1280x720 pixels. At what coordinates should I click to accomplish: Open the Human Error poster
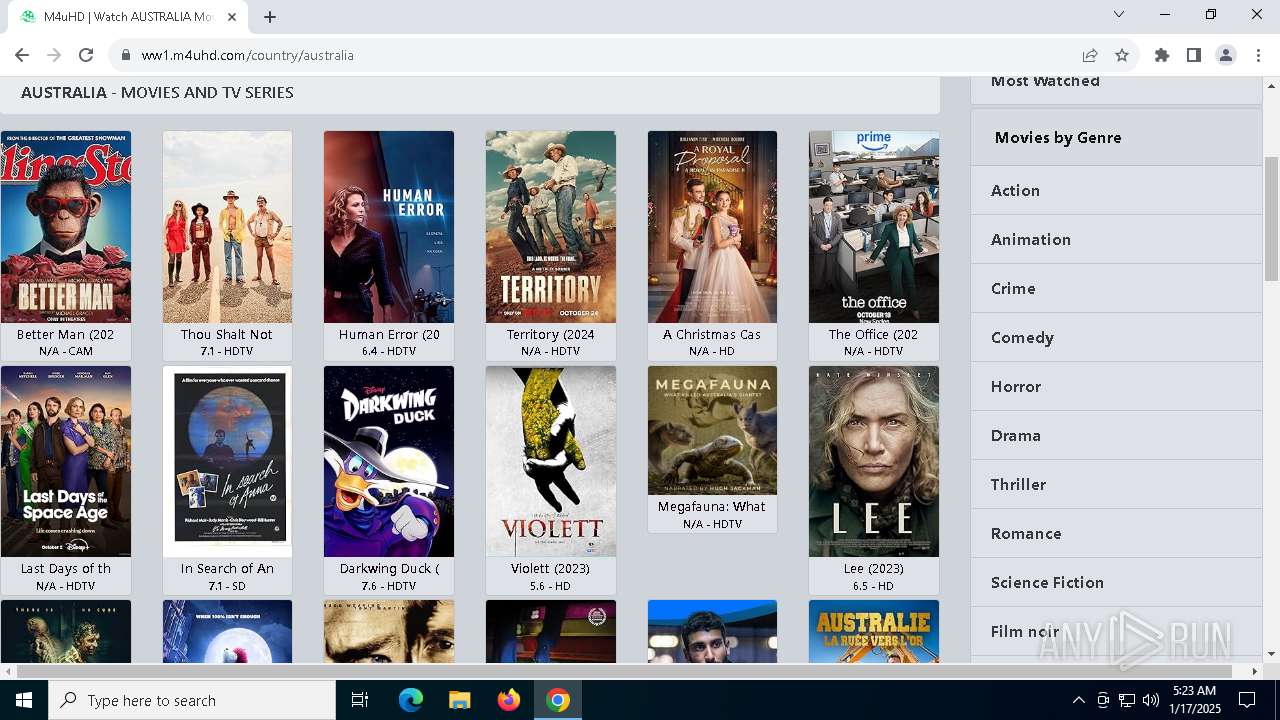pyautogui.click(x=389, y=227)
